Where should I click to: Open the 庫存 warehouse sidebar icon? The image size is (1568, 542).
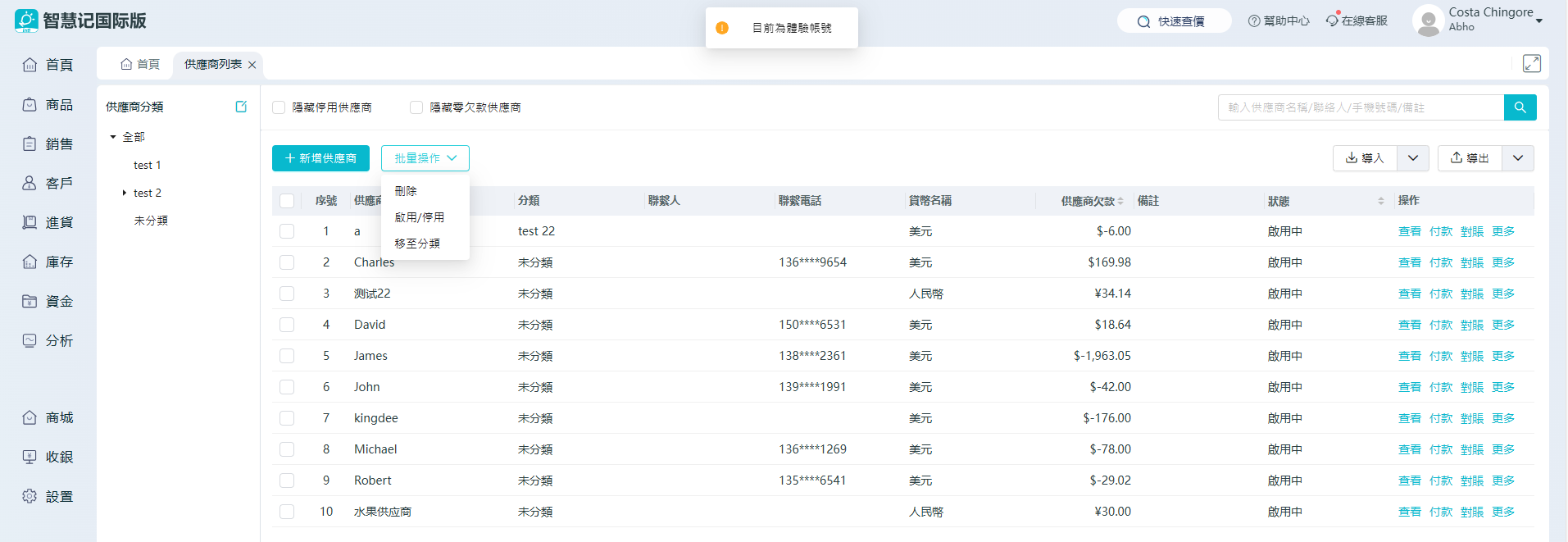tap(30, 262)
